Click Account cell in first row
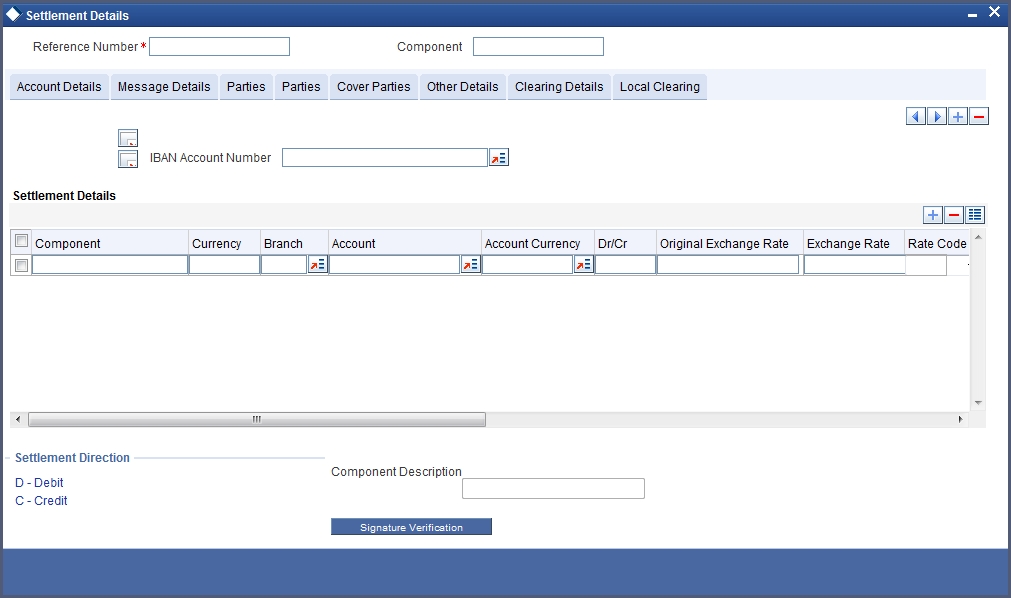The image size is (1011, 598). tap(395, 265)
